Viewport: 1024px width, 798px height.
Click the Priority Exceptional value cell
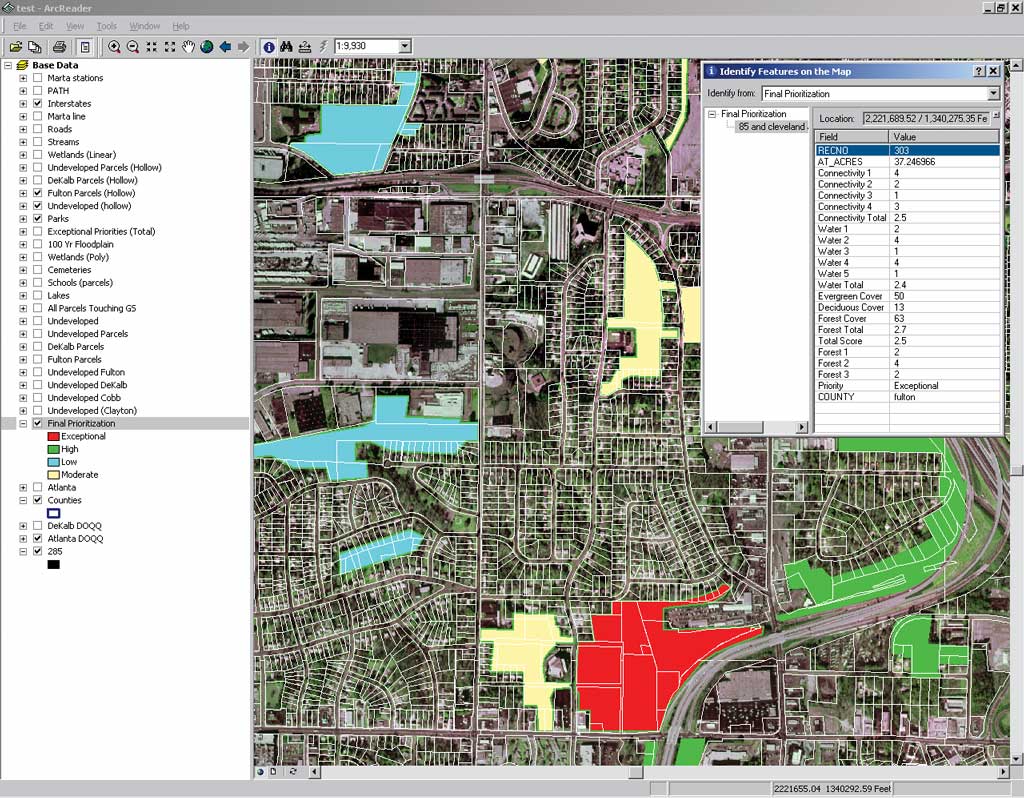[x=944, y=386]
